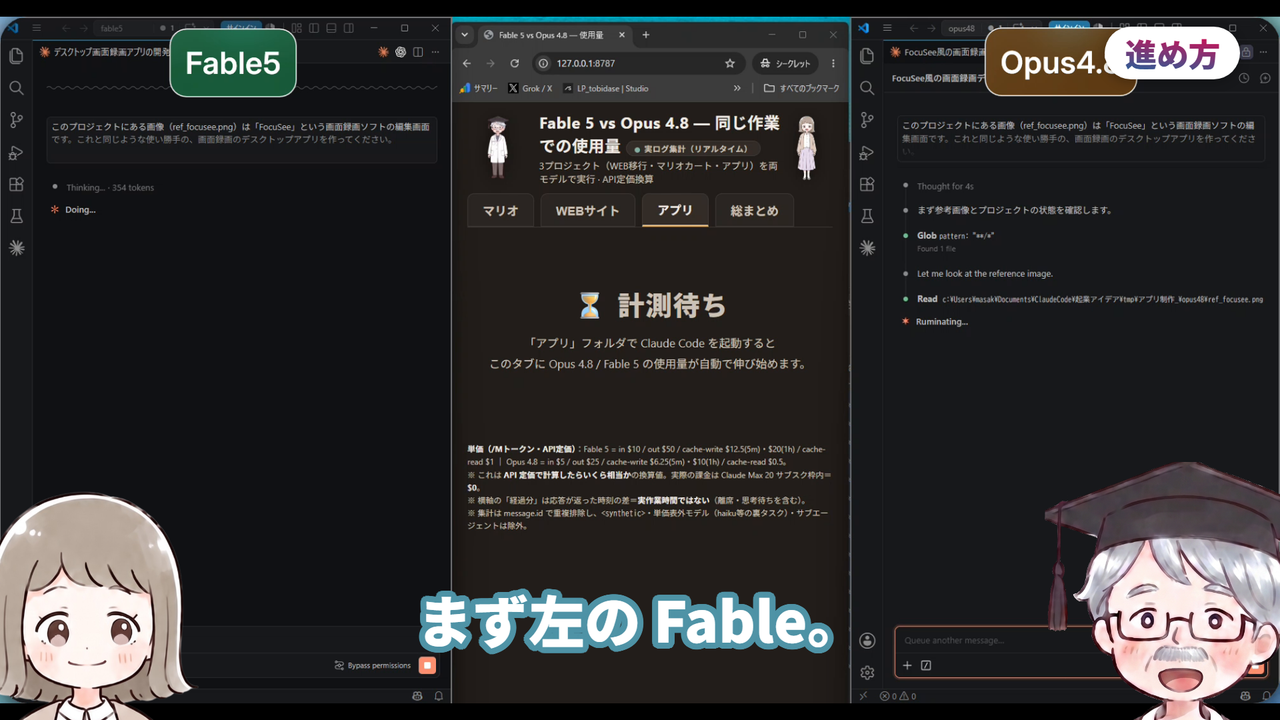
Task: Open Run and Debug in right VS Code window
Action: [867, 152]
